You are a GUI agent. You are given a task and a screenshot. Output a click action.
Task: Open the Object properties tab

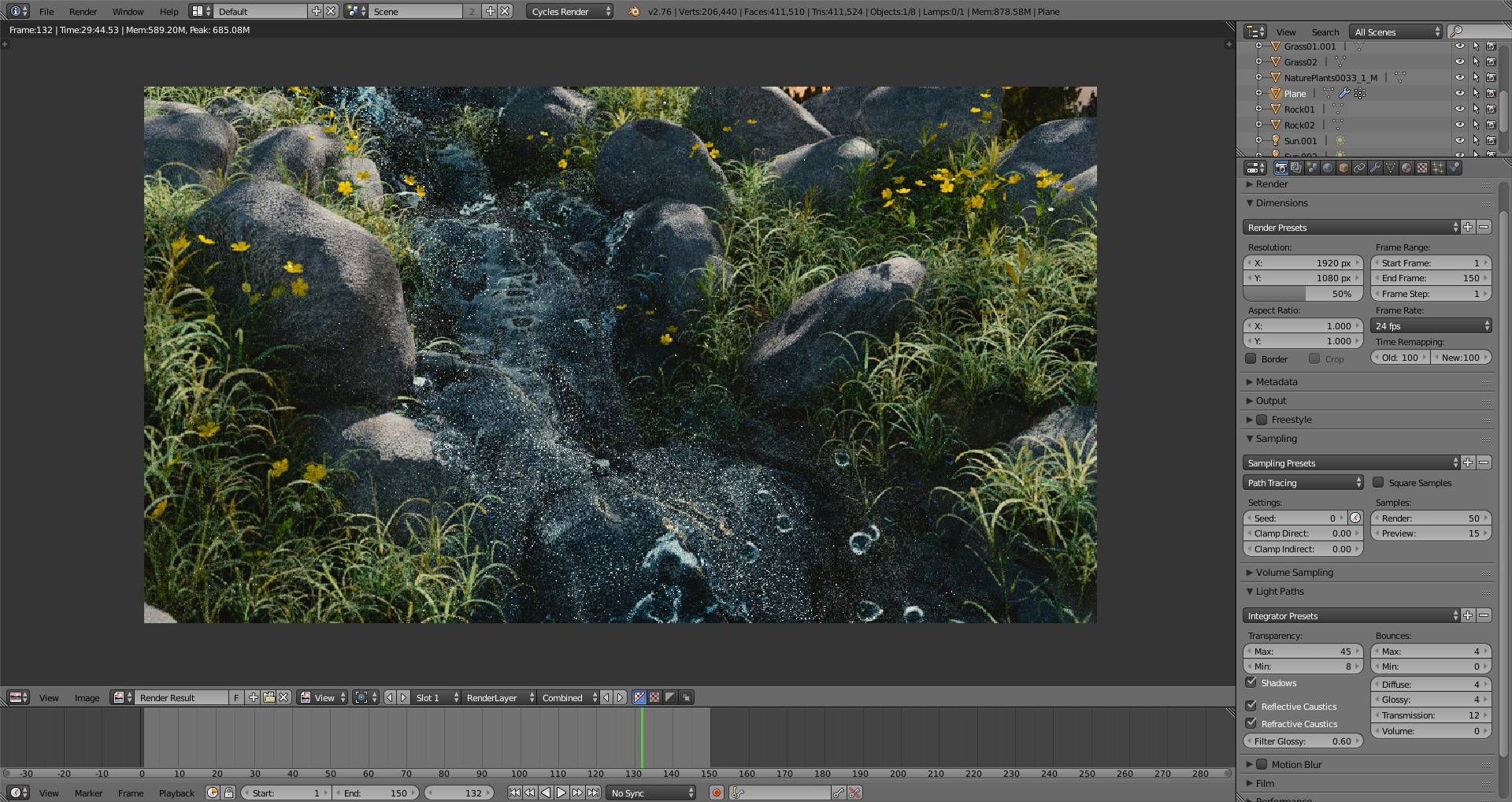pyautogui.click(x=1343, y=168)
